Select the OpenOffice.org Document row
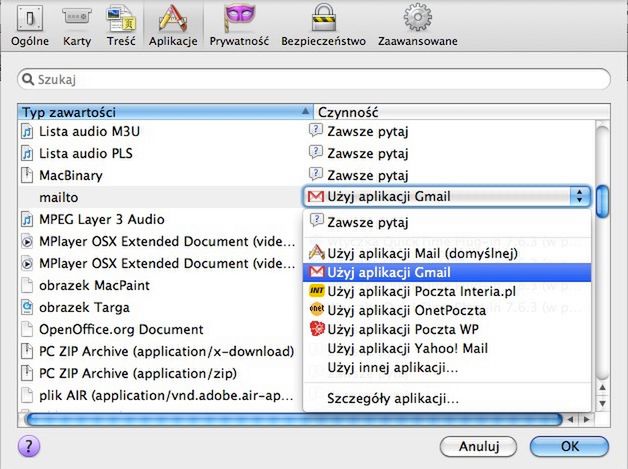Image resolution: width=628 pixels, height=469 pixels. coord(160,330)
